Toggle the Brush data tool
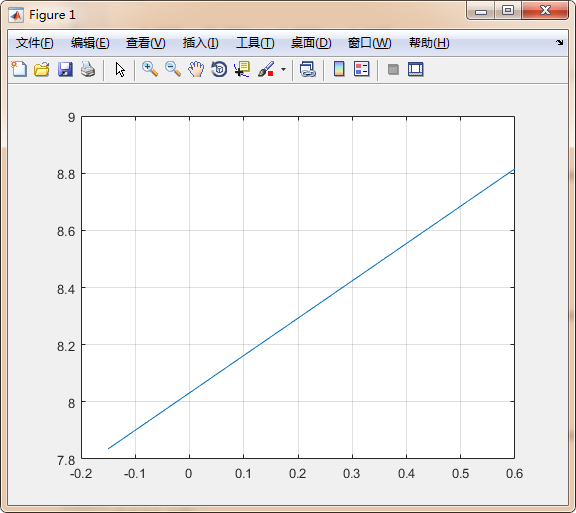The image size is (576, 513). (x=266, y=69)
